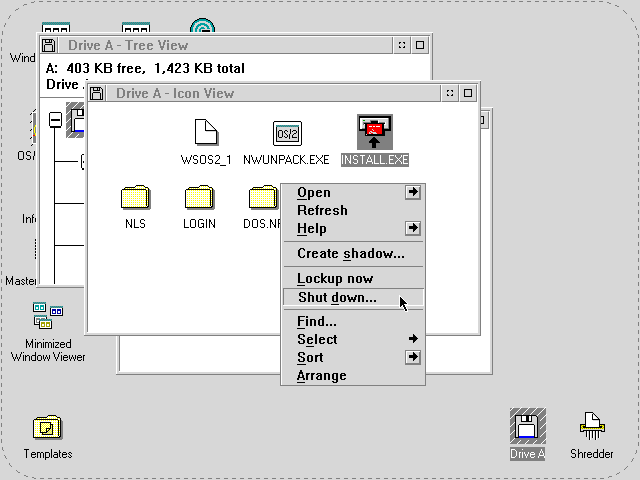Select drive icon in Tree View tree
Image resolution: width=640 pixels, height=480 pixels.
coord(76,120)
